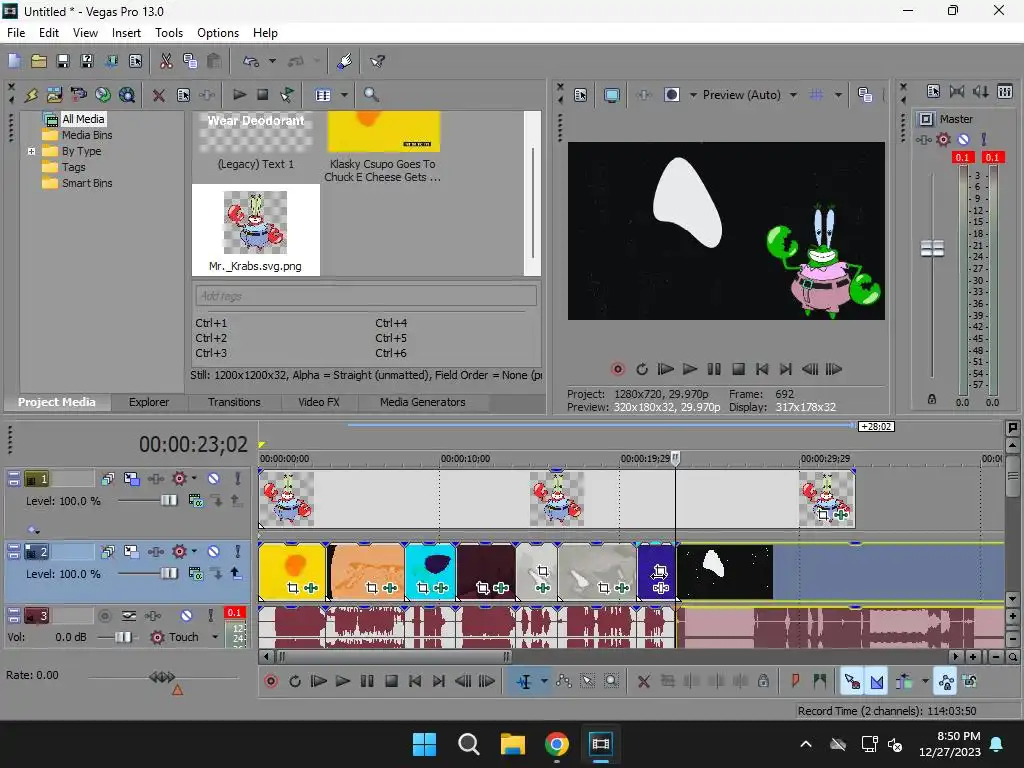This screenshot has width=1024, height=768.
Task: Click the Insert Marker flag icon
Action: click(x=795, y=681)
